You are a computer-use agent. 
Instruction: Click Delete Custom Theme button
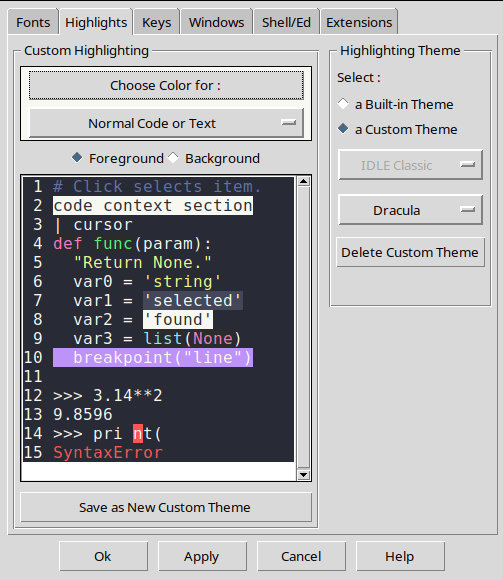click(x=410, y=252)
